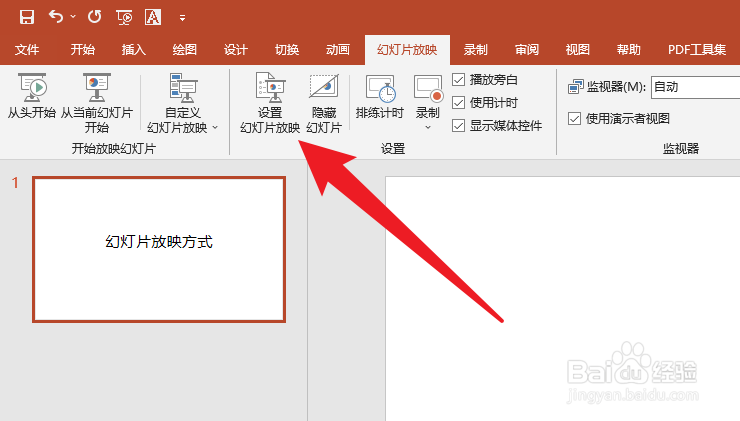Switch to the 动画 tab

pyautogui.click(x=338, y=50)
